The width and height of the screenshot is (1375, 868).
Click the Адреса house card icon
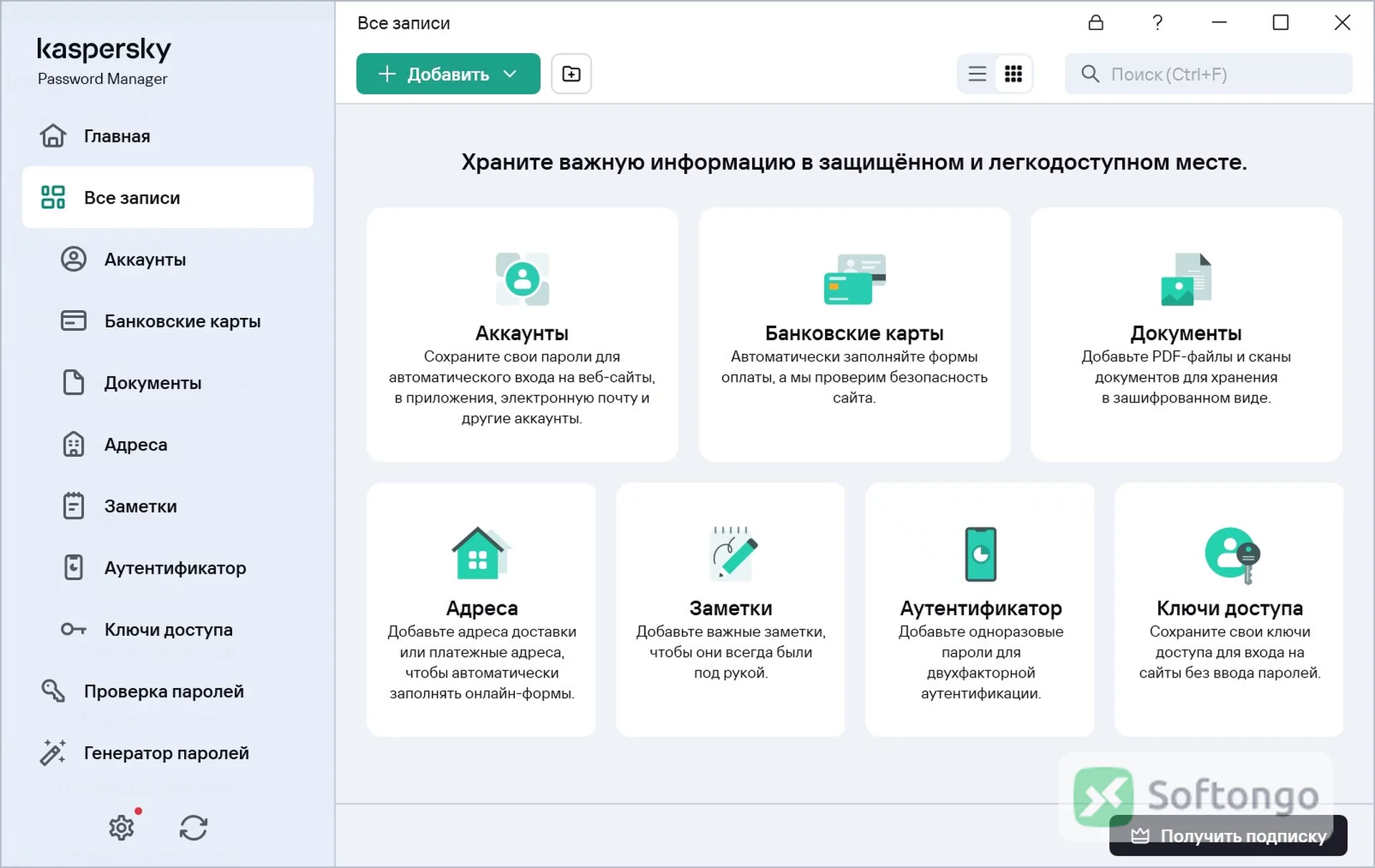481,553
